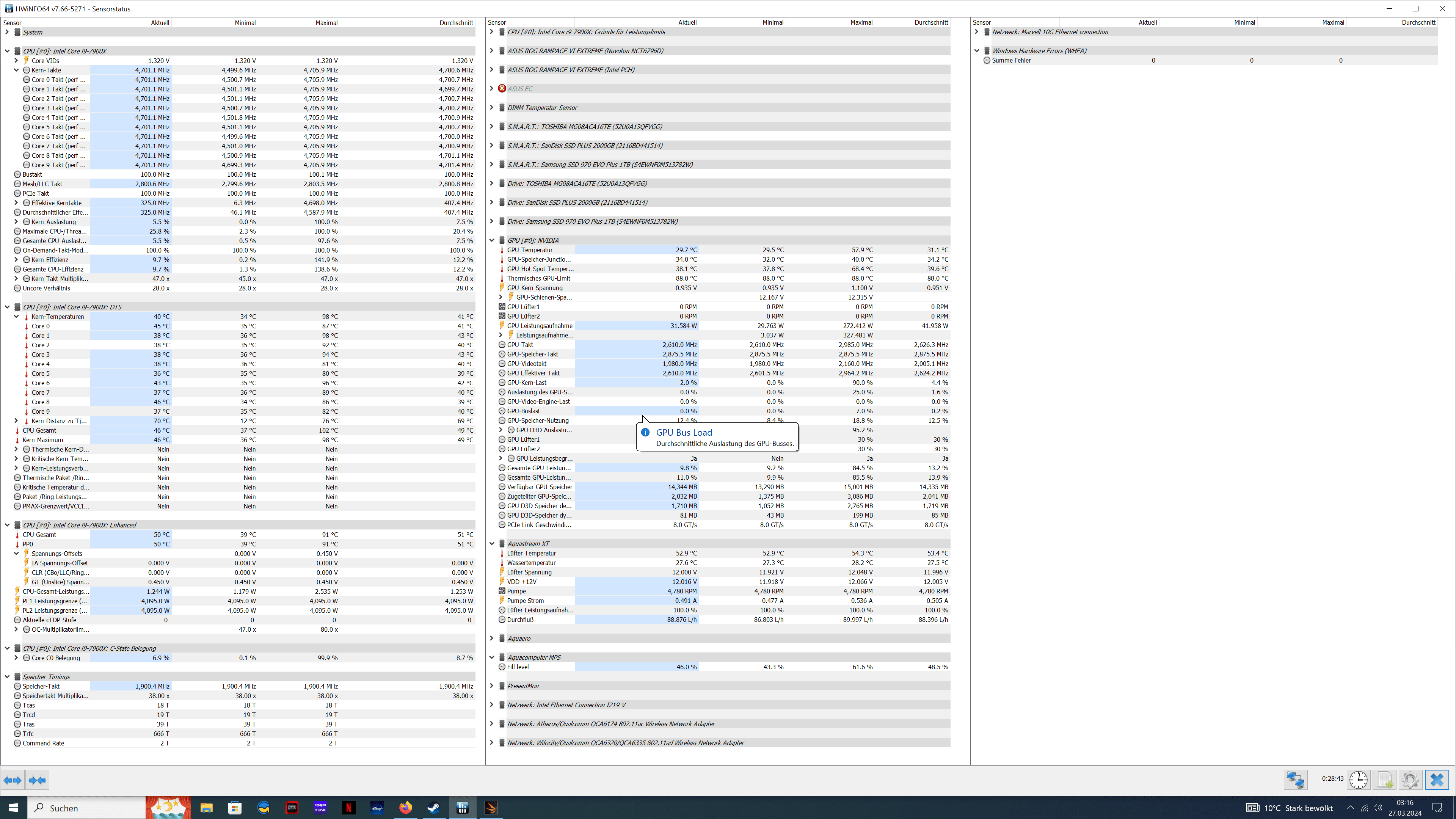This screenshot has height=819, width=1456.
Task: Expand the DIMM Temperatur-Sensor group
Action: (x=492, y=107)
